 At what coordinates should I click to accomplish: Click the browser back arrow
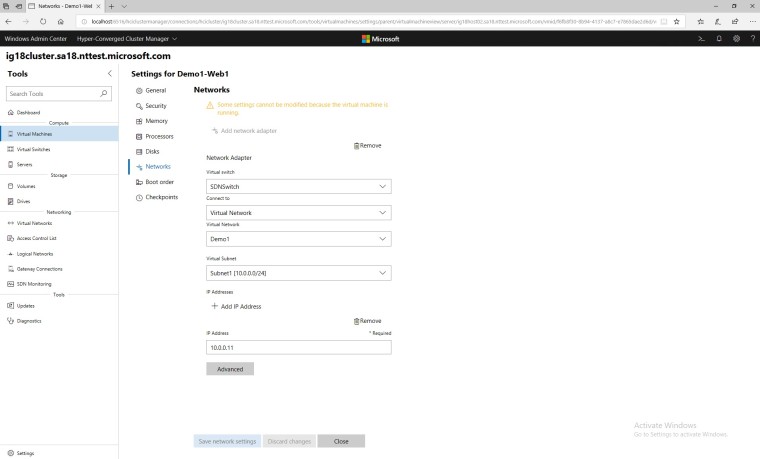pos(8,21)
